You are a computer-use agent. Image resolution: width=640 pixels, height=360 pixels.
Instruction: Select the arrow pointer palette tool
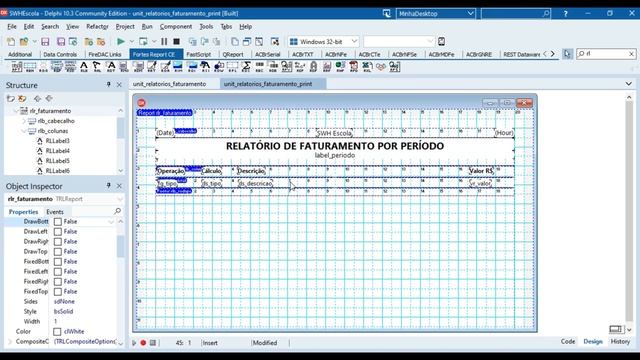[x=567, y=54]
